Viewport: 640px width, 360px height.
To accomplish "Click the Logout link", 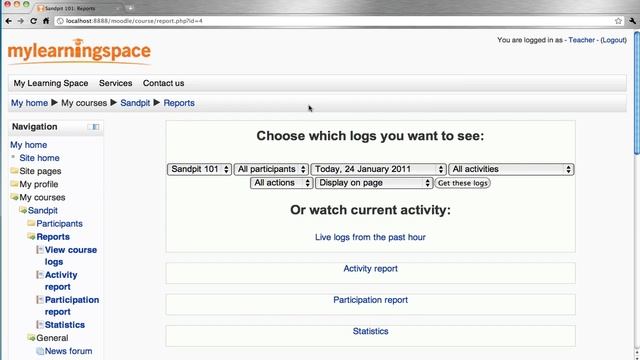I will [x=613, y=40].
